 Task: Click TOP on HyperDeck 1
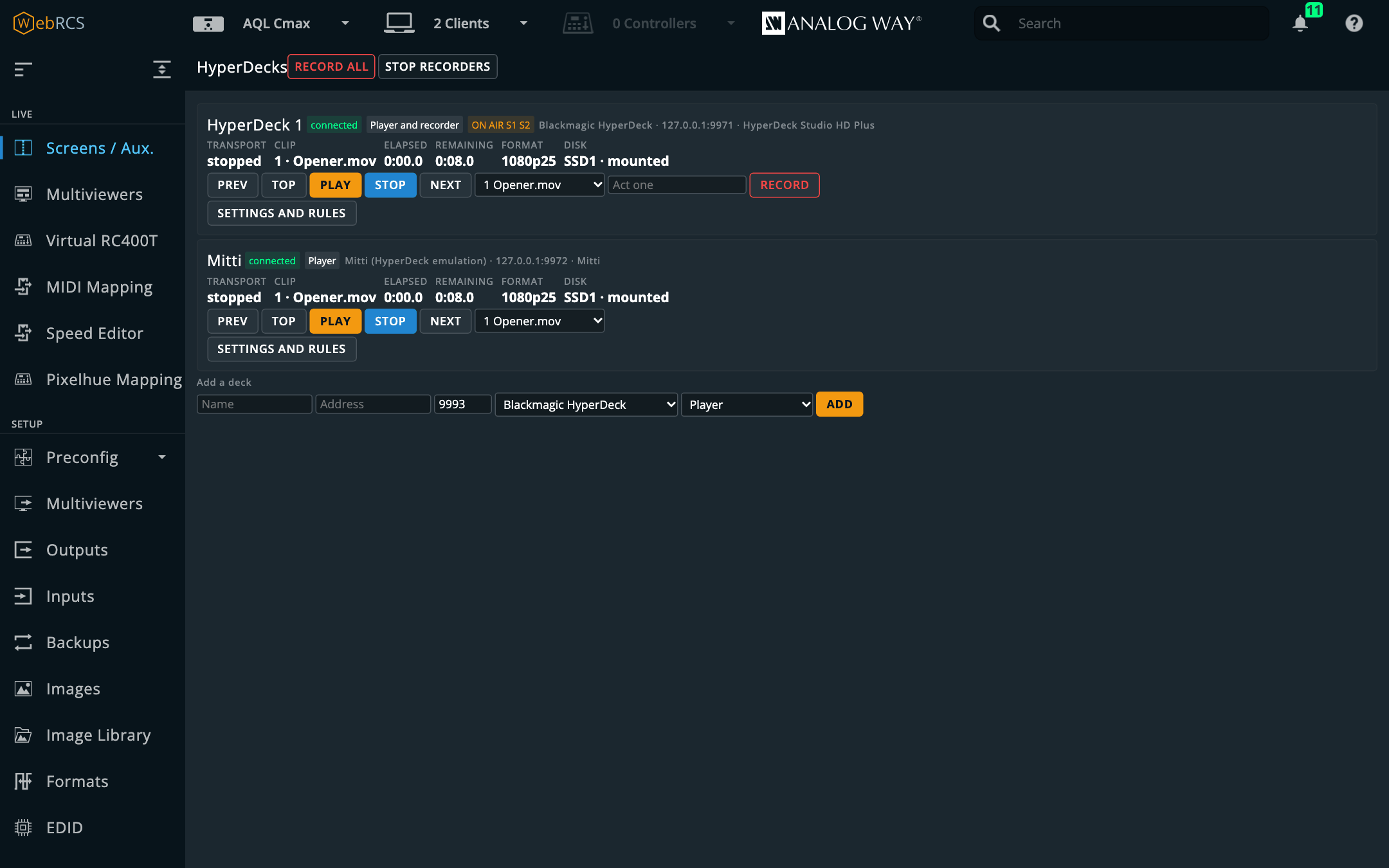point(284,185)
